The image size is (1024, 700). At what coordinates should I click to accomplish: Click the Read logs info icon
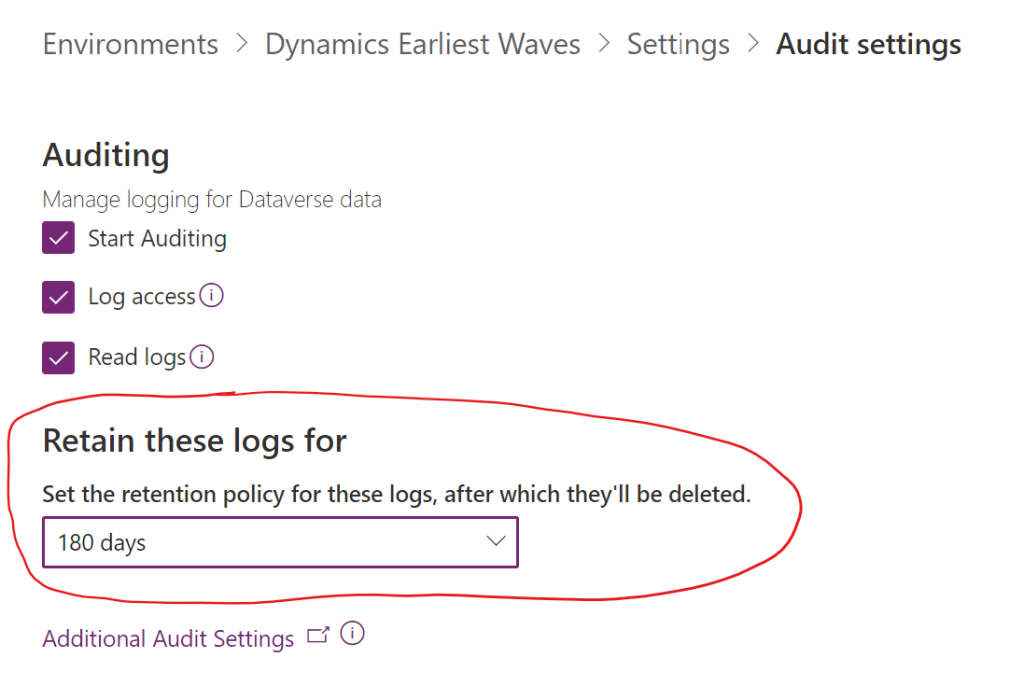202,357
